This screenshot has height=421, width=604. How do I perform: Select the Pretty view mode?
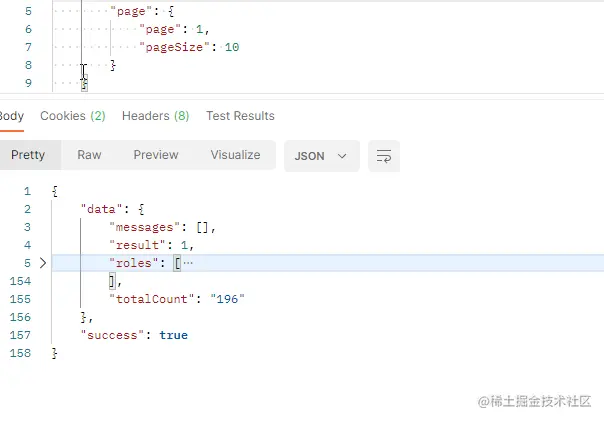click(28, 155)
